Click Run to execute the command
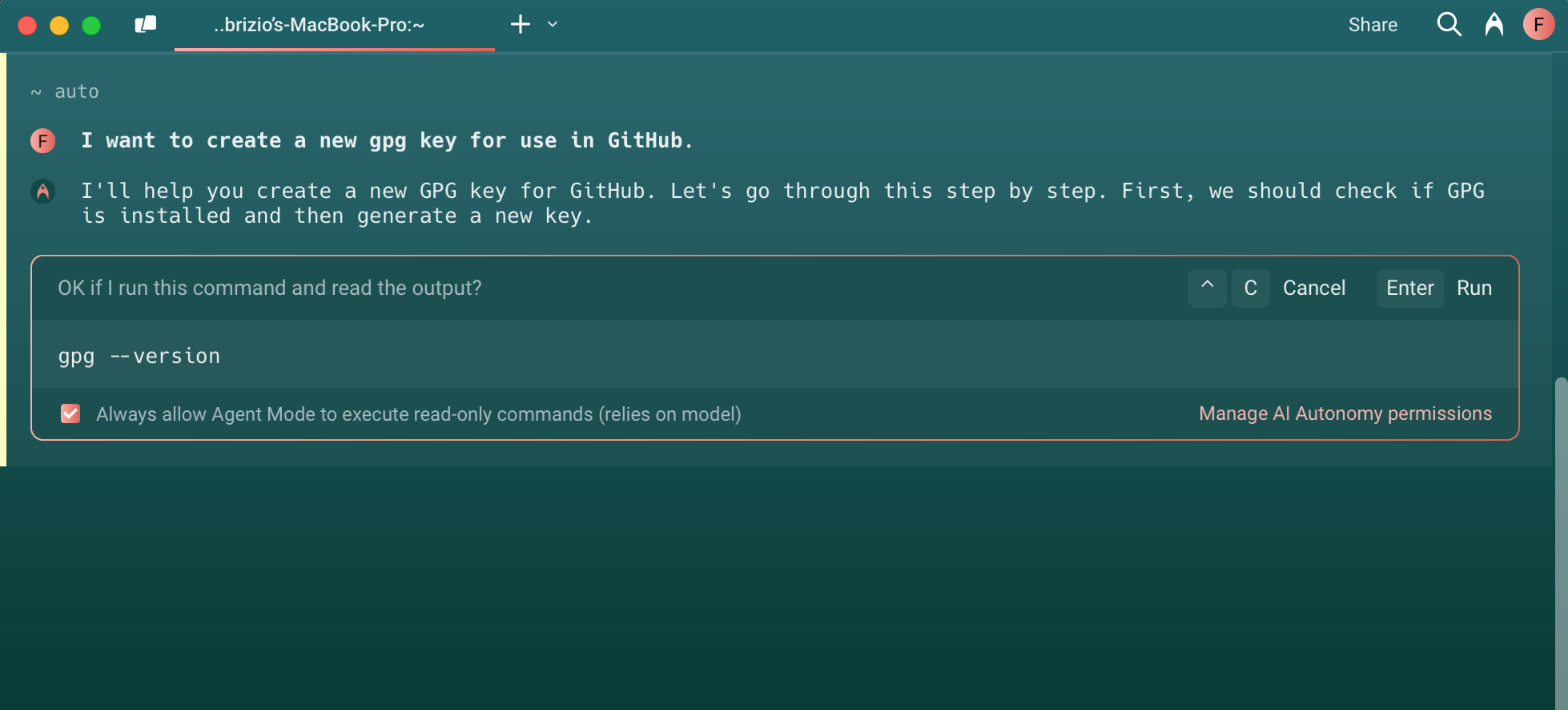Screen dimensions: 1568x710 tap(1474, 288)
